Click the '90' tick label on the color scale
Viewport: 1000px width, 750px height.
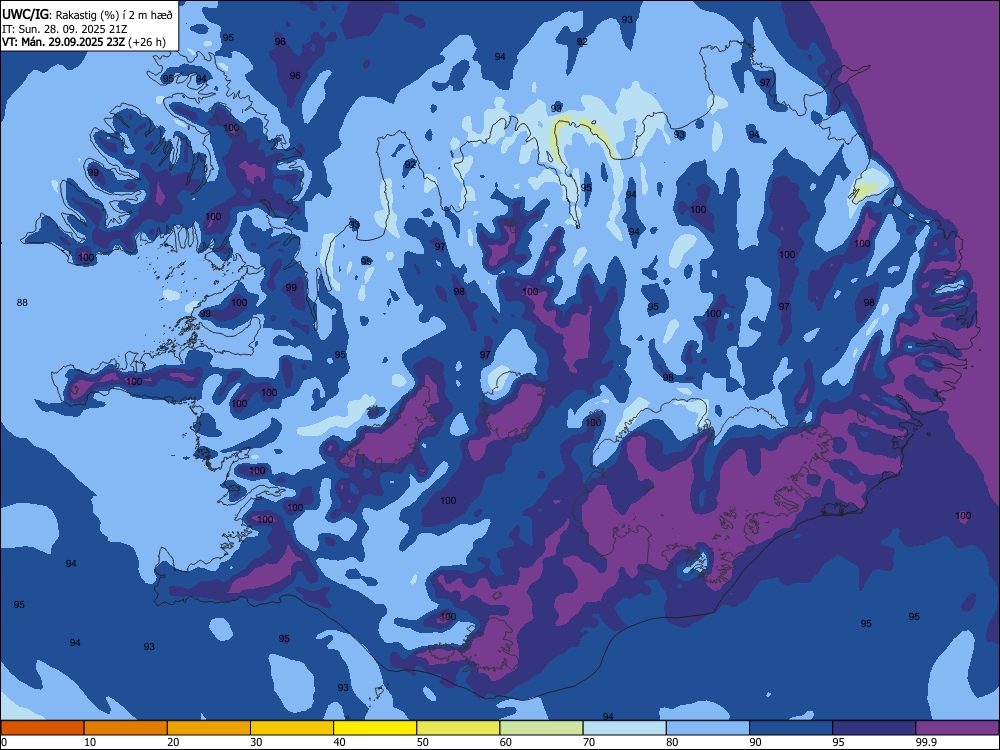coord(756,742)
